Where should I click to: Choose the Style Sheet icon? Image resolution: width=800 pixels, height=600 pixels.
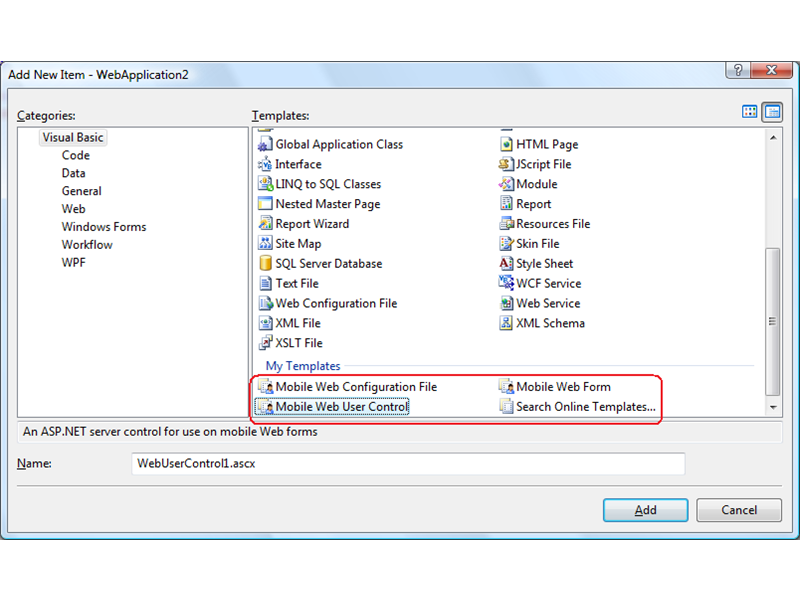click(506, 264)
